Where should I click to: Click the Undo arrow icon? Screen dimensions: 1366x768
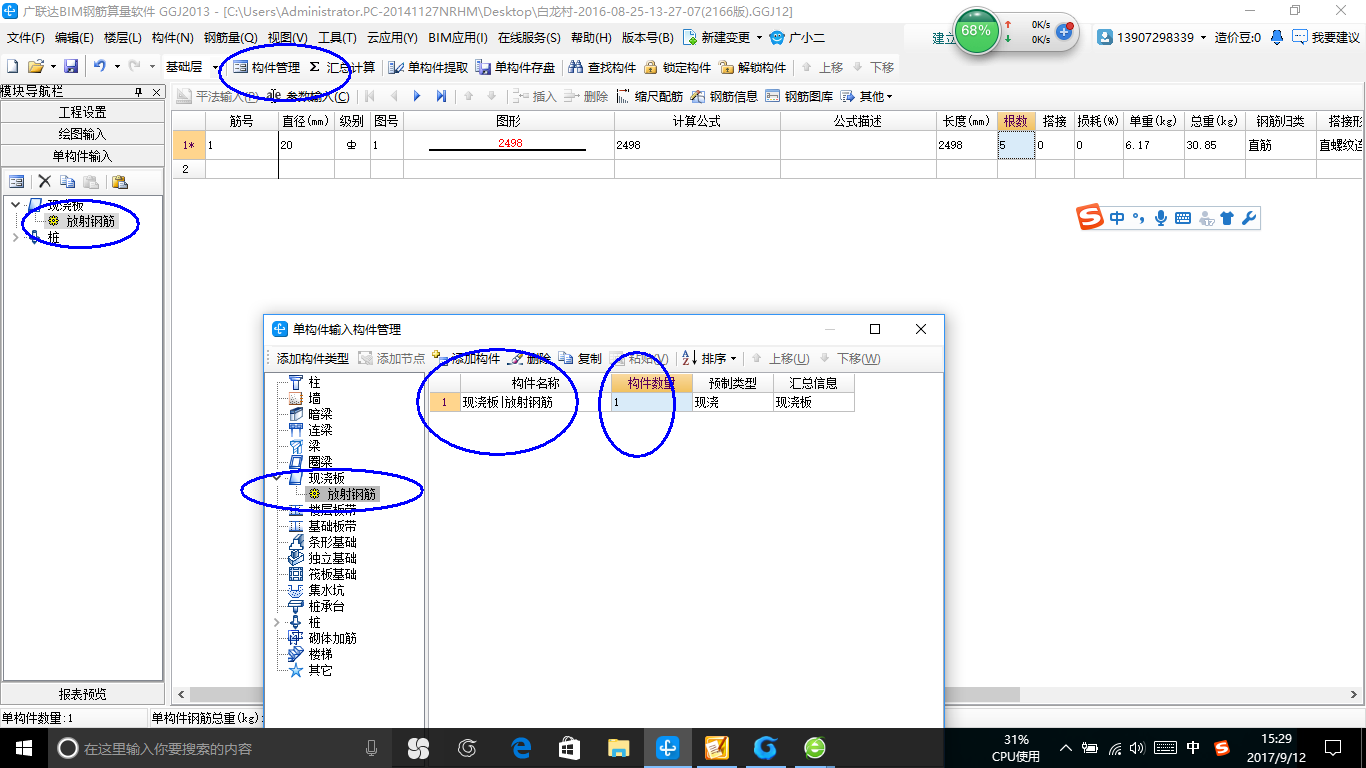point(100,66)
